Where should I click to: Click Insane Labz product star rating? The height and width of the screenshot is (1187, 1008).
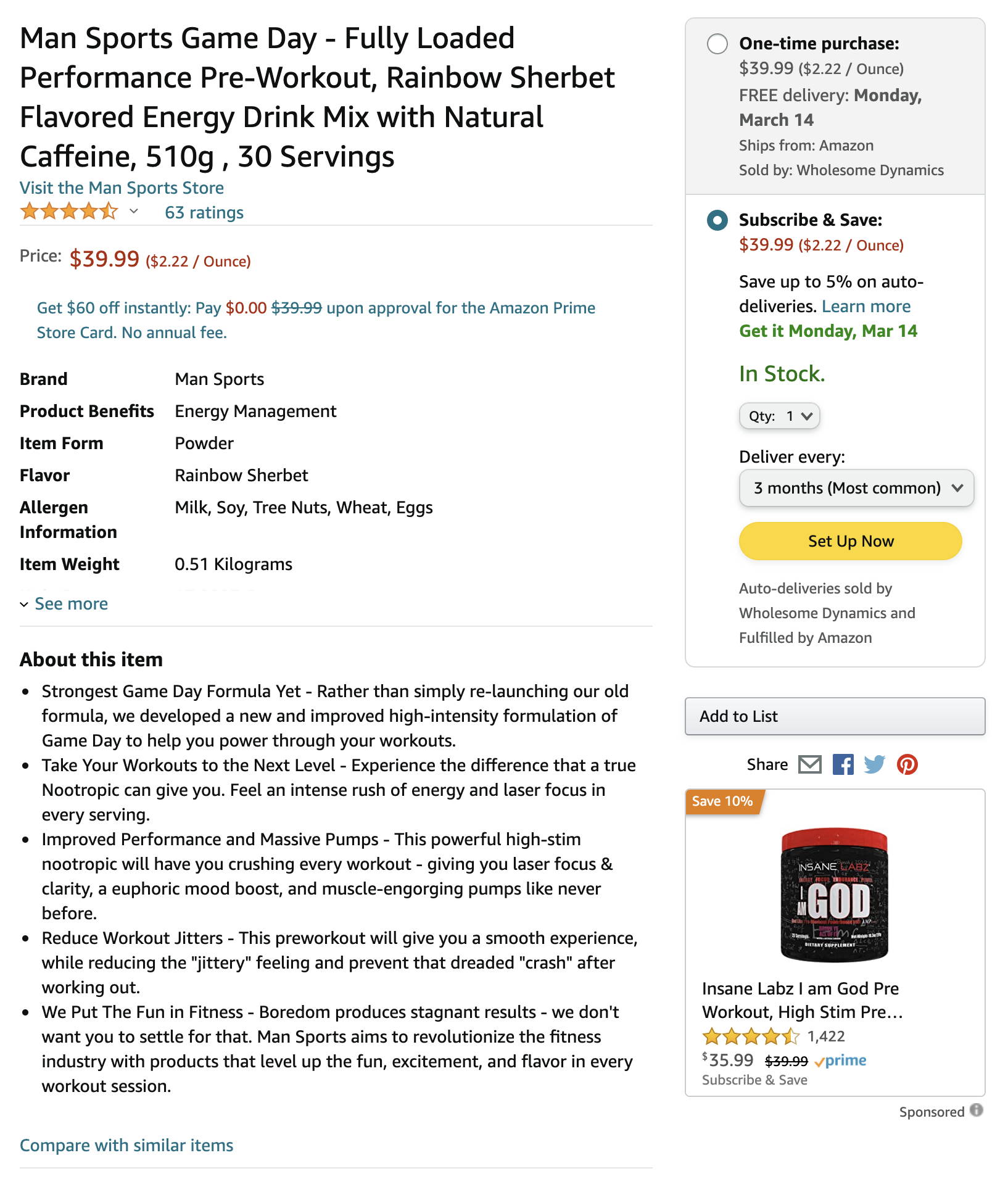[751, 1036]
